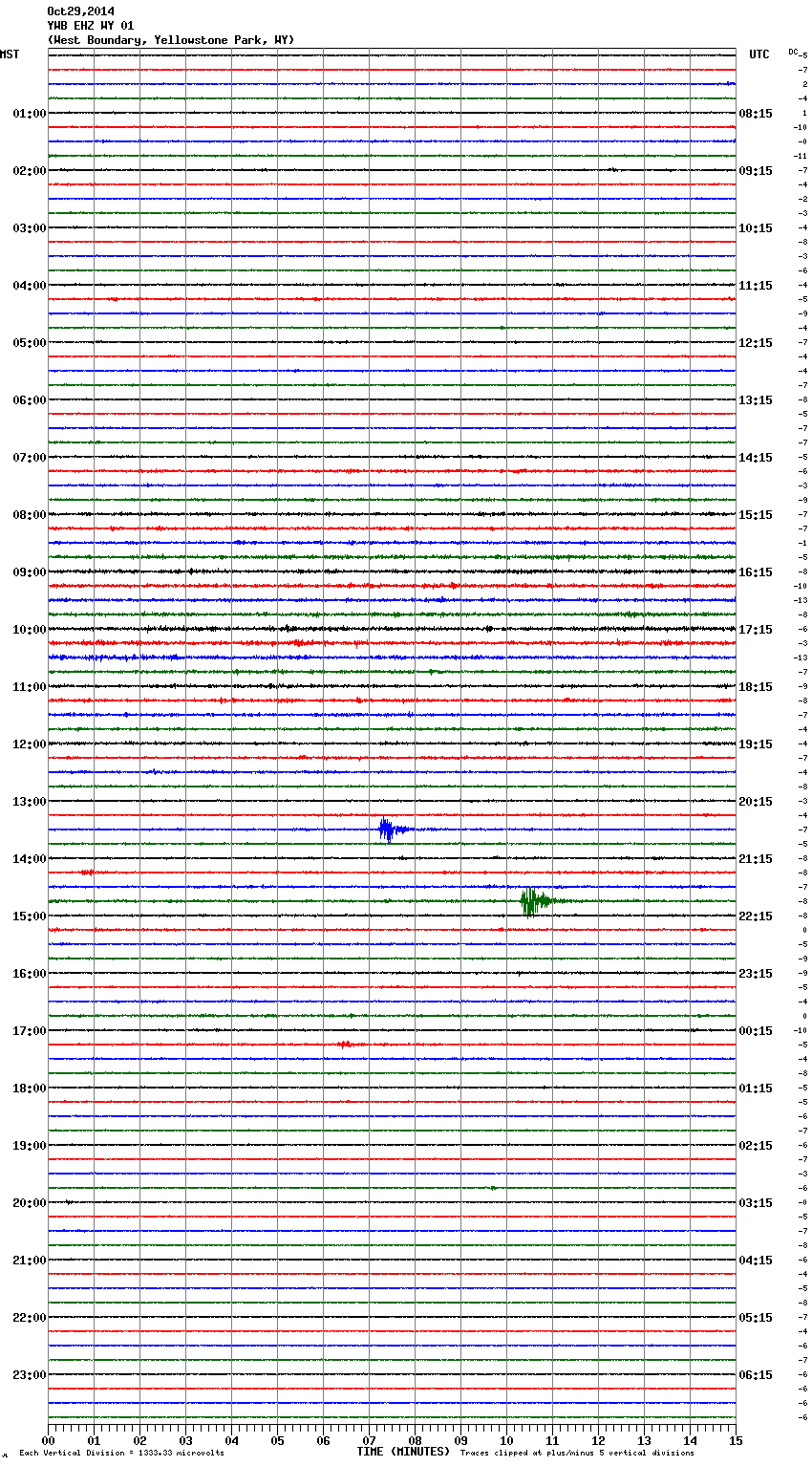This screenshot has width=812, height=1466.
Task: Click the Traces clipped at plus/minus 5 note
Action: click(577, 1454)
